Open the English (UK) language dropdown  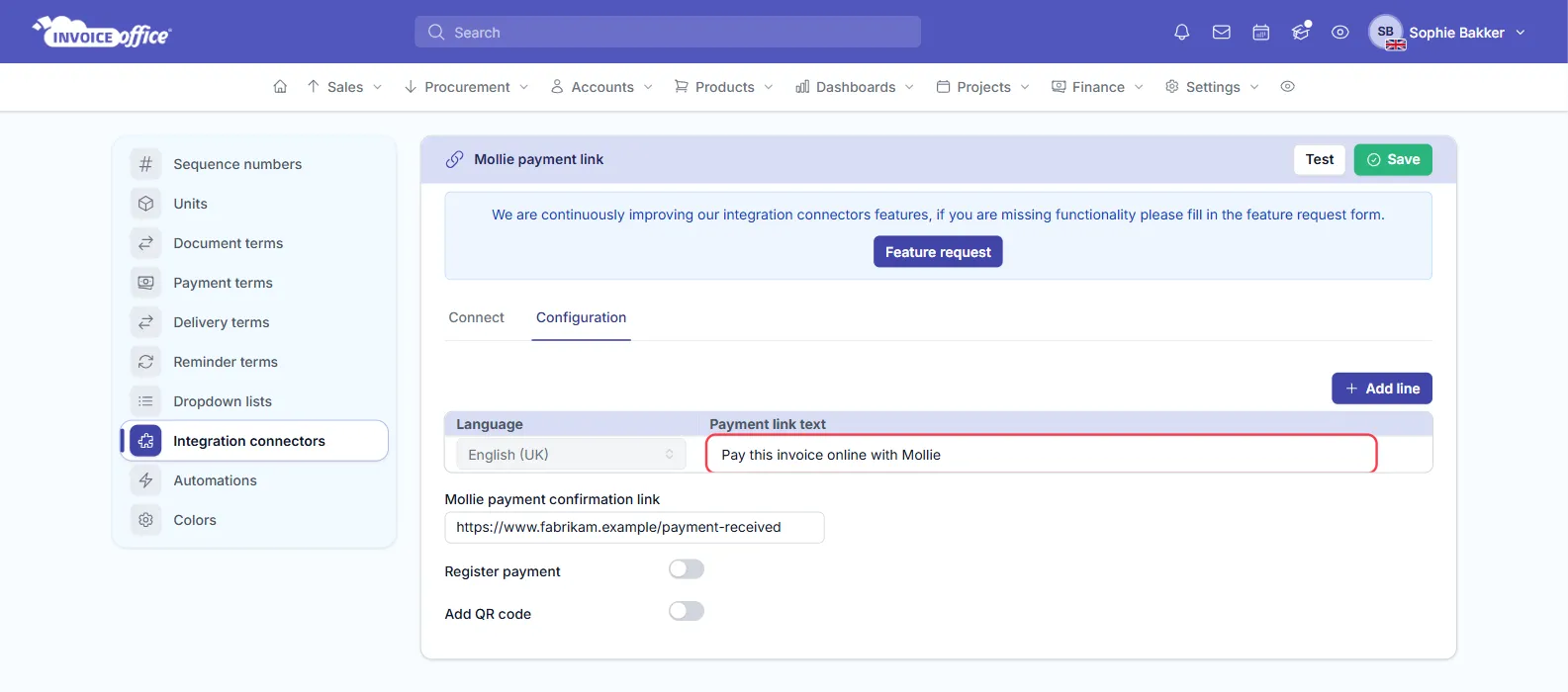click(x=571, y=455)
